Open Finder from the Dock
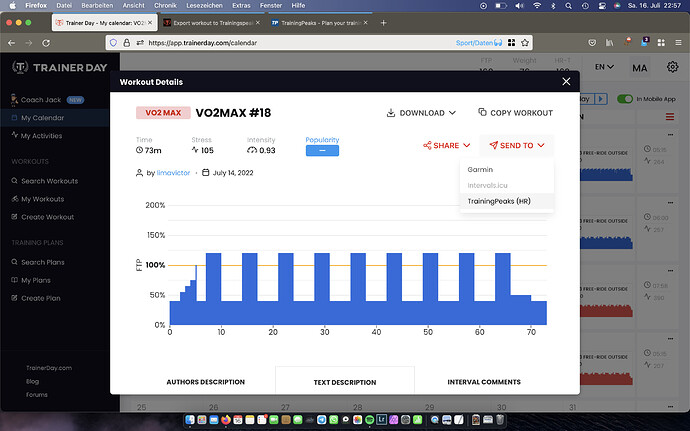 (190, 420)
